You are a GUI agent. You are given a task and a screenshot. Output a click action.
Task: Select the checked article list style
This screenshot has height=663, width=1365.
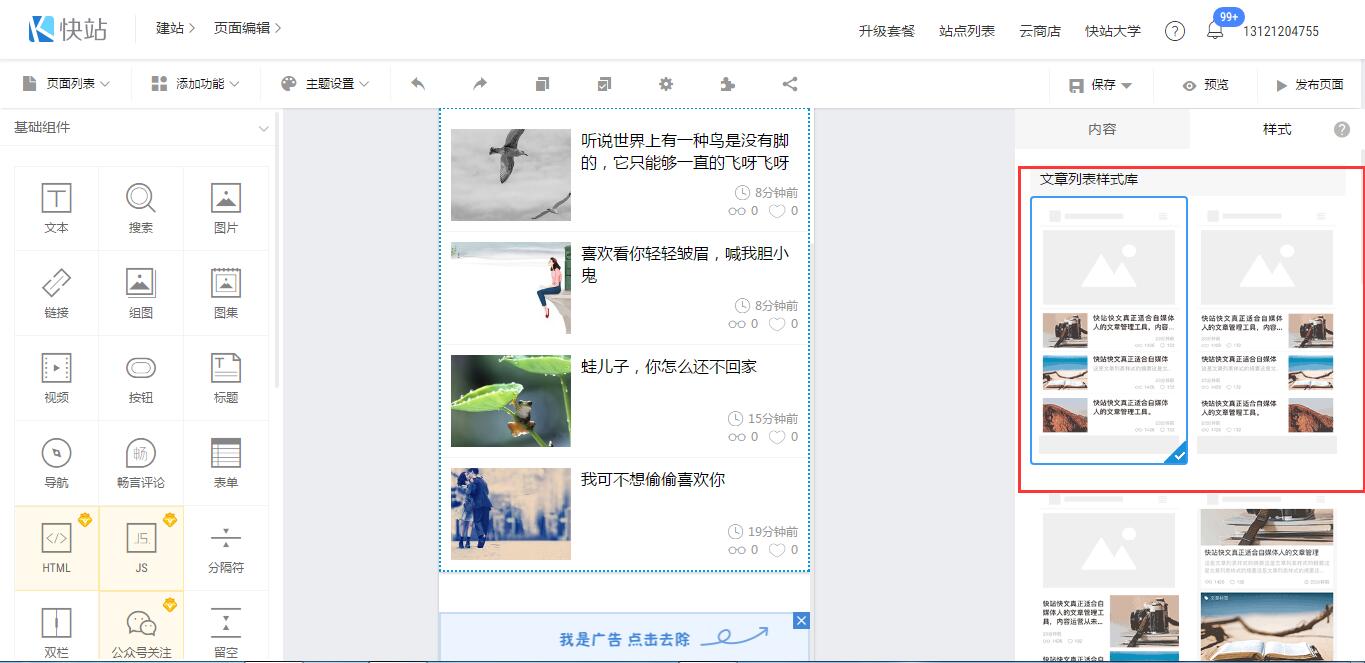tap(1108, 330)
